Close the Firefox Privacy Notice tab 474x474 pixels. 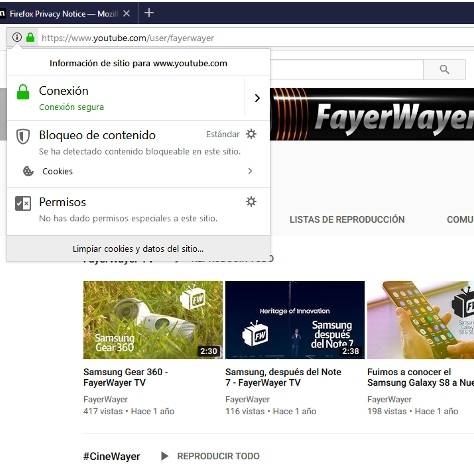(126, 13)
